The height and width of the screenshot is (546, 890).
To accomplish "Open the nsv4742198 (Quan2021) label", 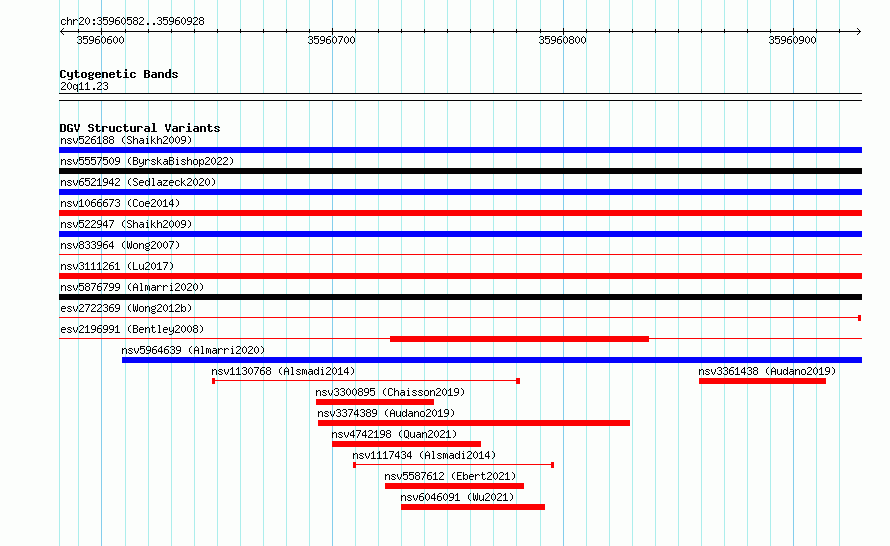I will tap(394, 434).
